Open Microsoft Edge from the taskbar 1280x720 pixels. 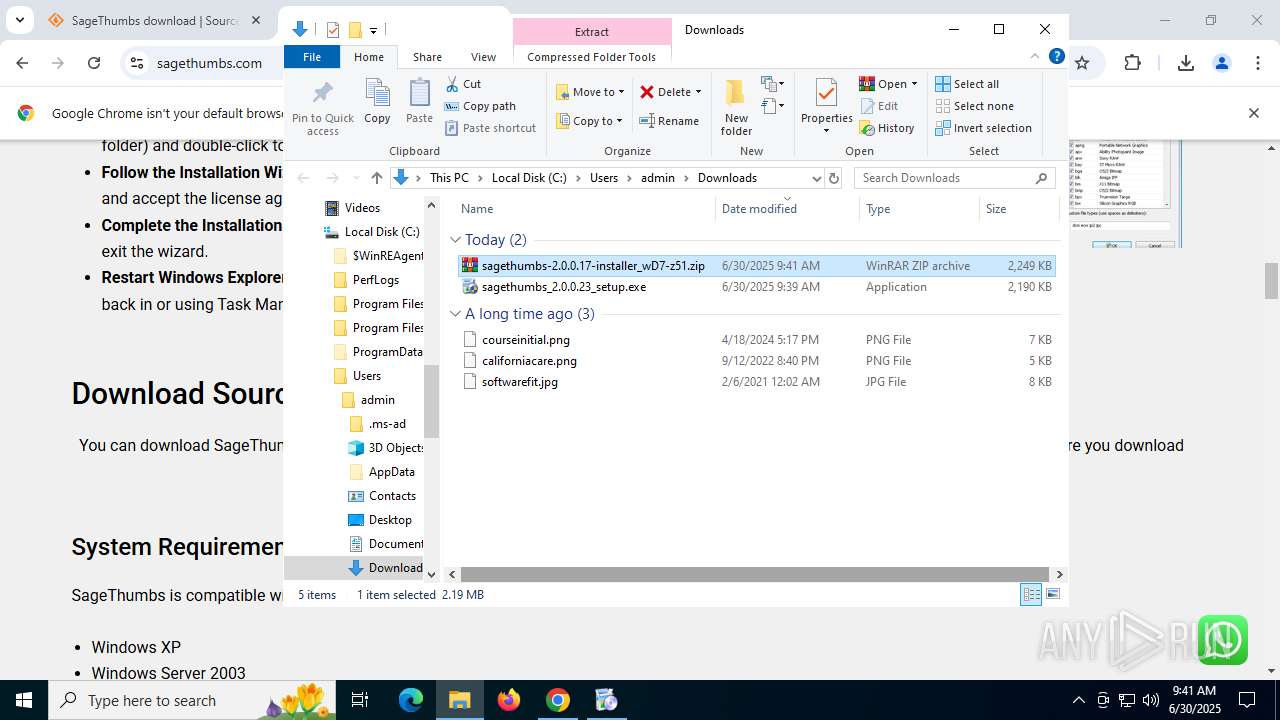click(411, 700)
